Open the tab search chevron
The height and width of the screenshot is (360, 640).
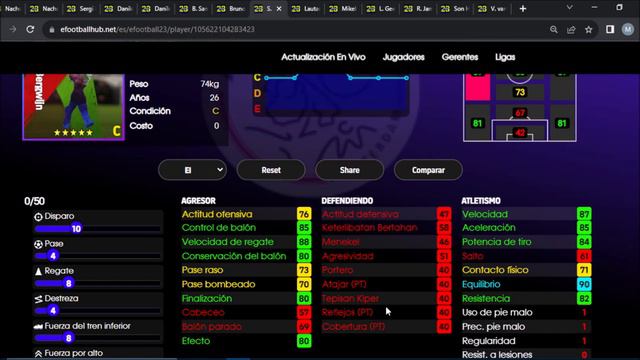click(569, 8)
